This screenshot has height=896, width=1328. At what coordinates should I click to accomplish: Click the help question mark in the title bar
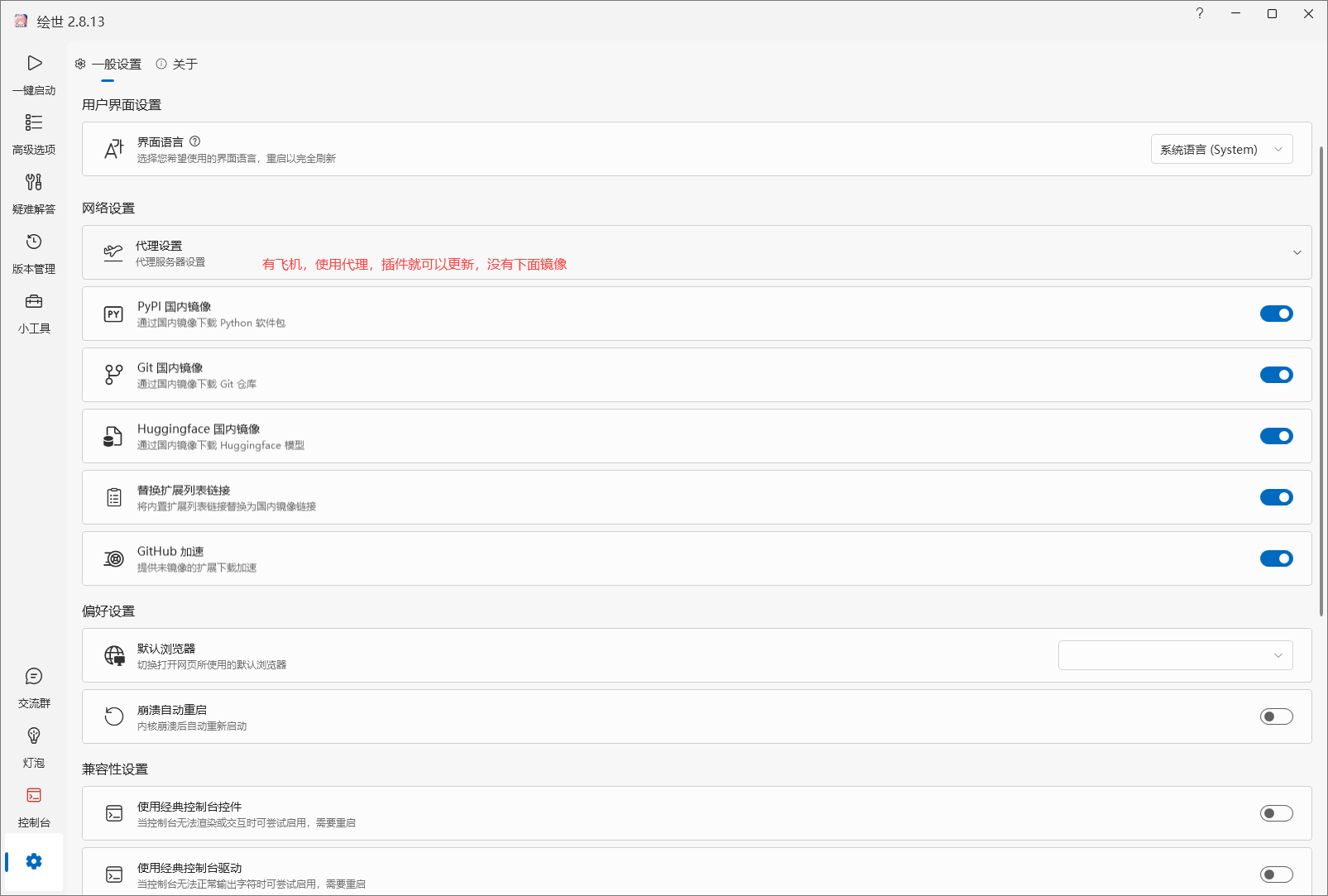click(1199, 13)
